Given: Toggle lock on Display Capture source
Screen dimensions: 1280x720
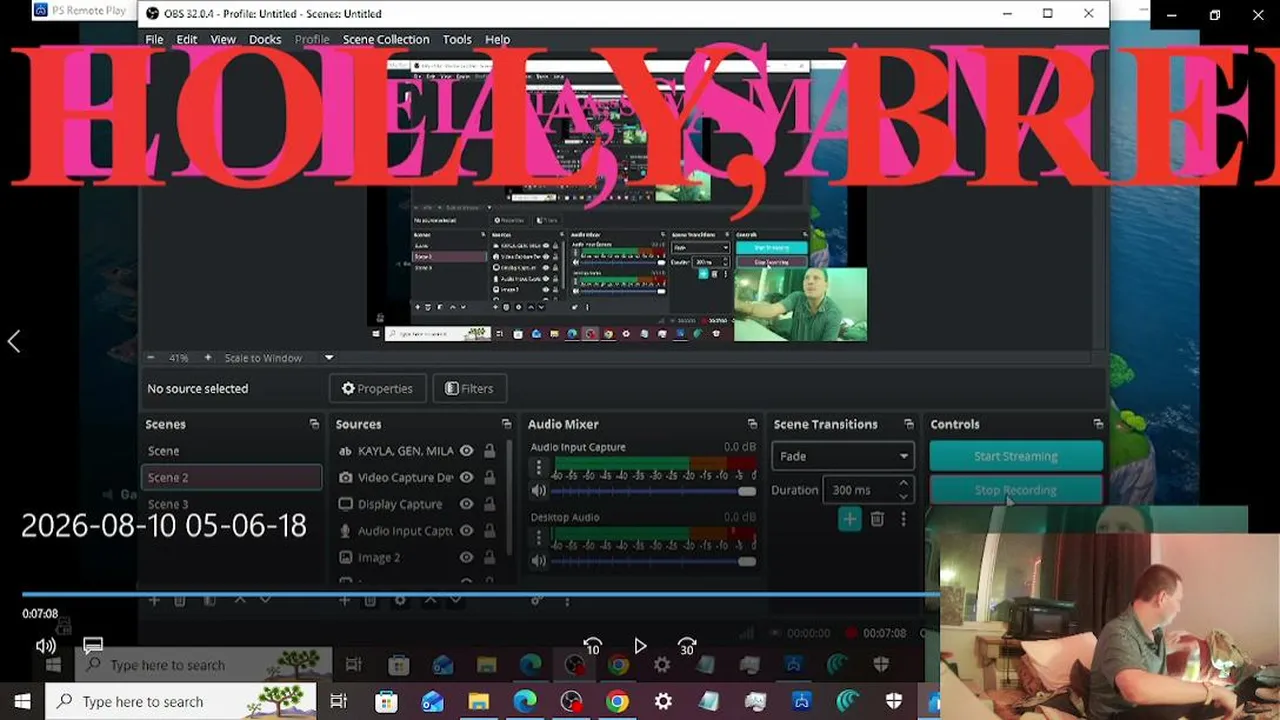Looking at the screenshot, I should 489,504.
